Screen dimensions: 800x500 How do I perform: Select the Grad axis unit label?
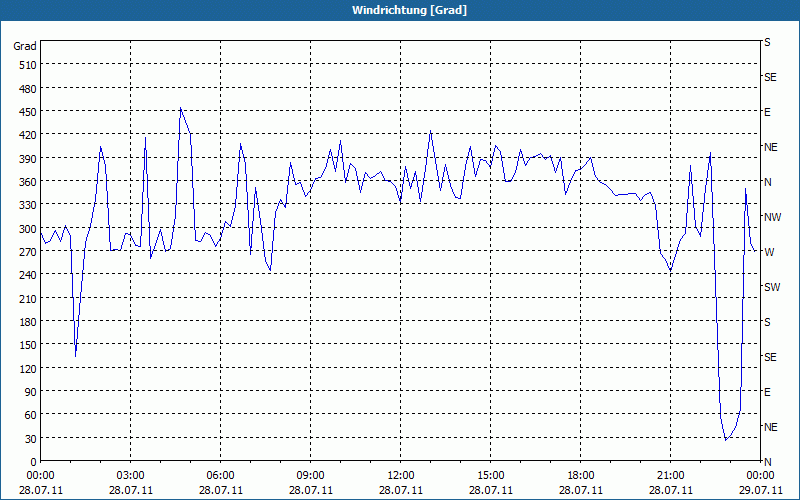coord(25,46)
